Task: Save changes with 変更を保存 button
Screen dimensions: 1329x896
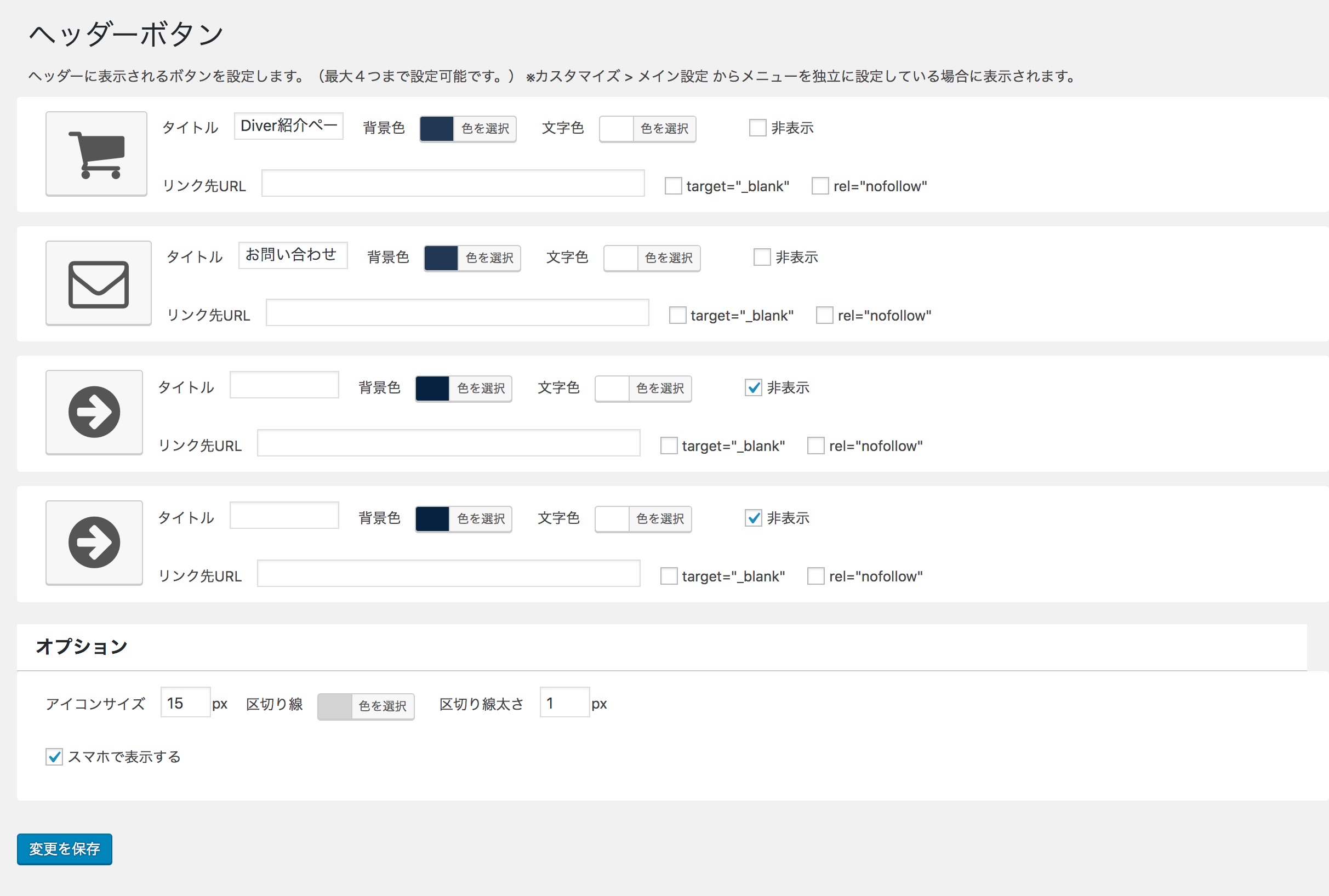Action: pos(65,849)
